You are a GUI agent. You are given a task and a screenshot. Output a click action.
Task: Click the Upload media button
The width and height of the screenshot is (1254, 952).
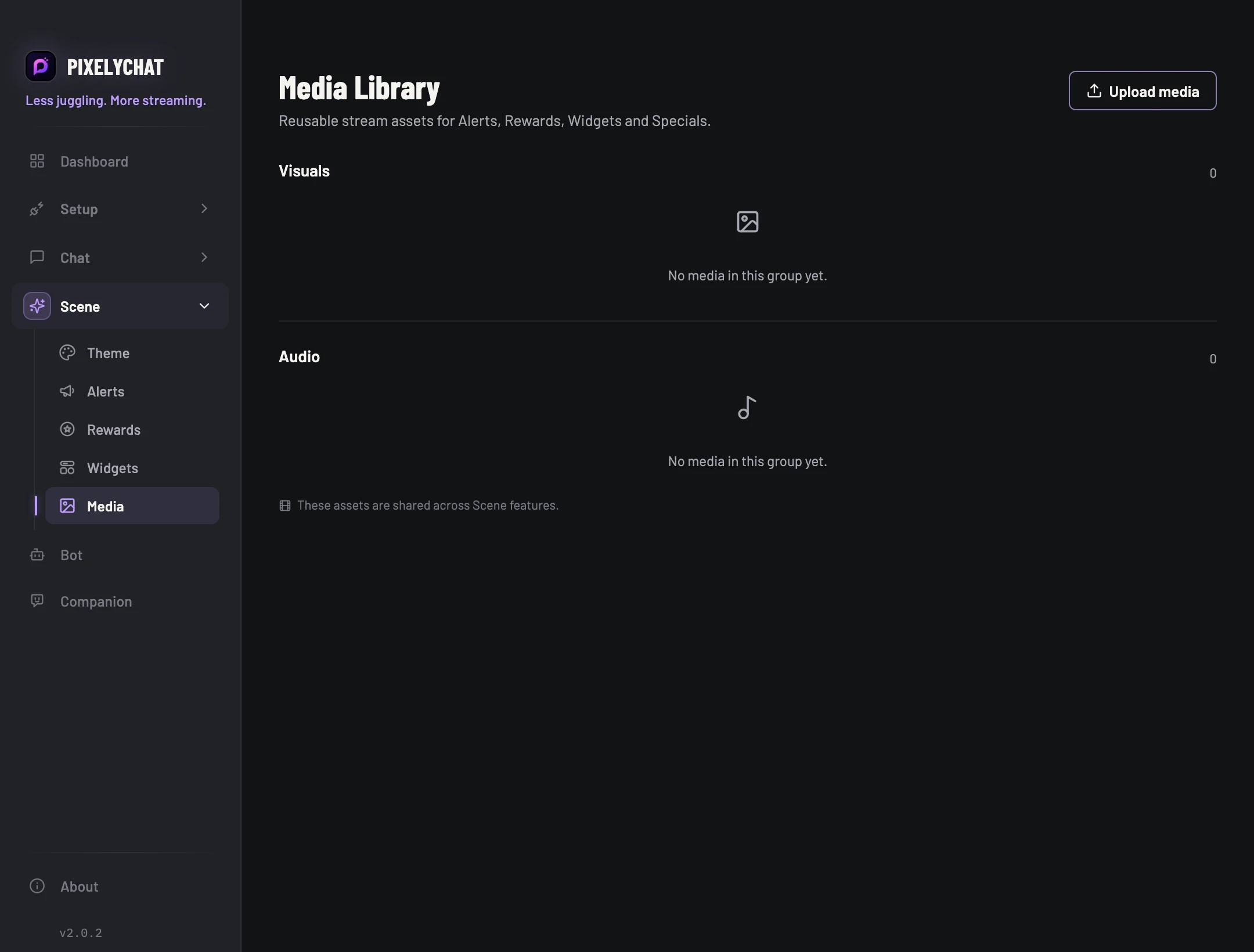[1143, 91]
